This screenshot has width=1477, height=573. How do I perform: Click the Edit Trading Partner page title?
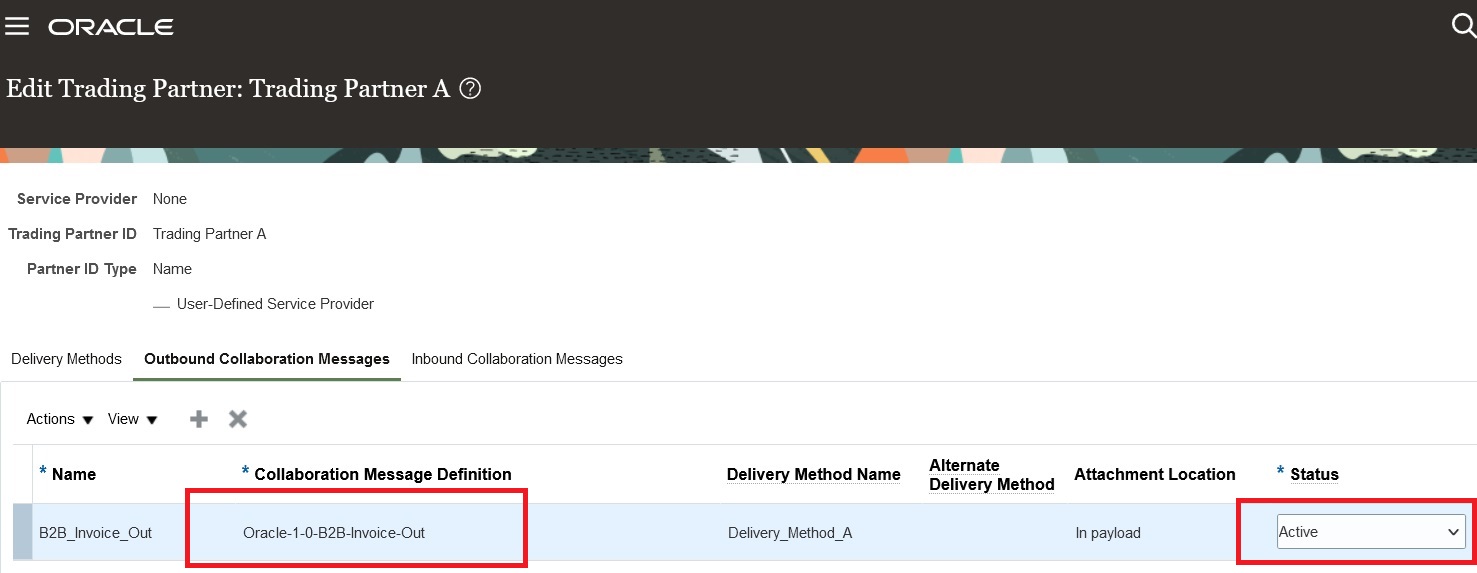(229, 88)
